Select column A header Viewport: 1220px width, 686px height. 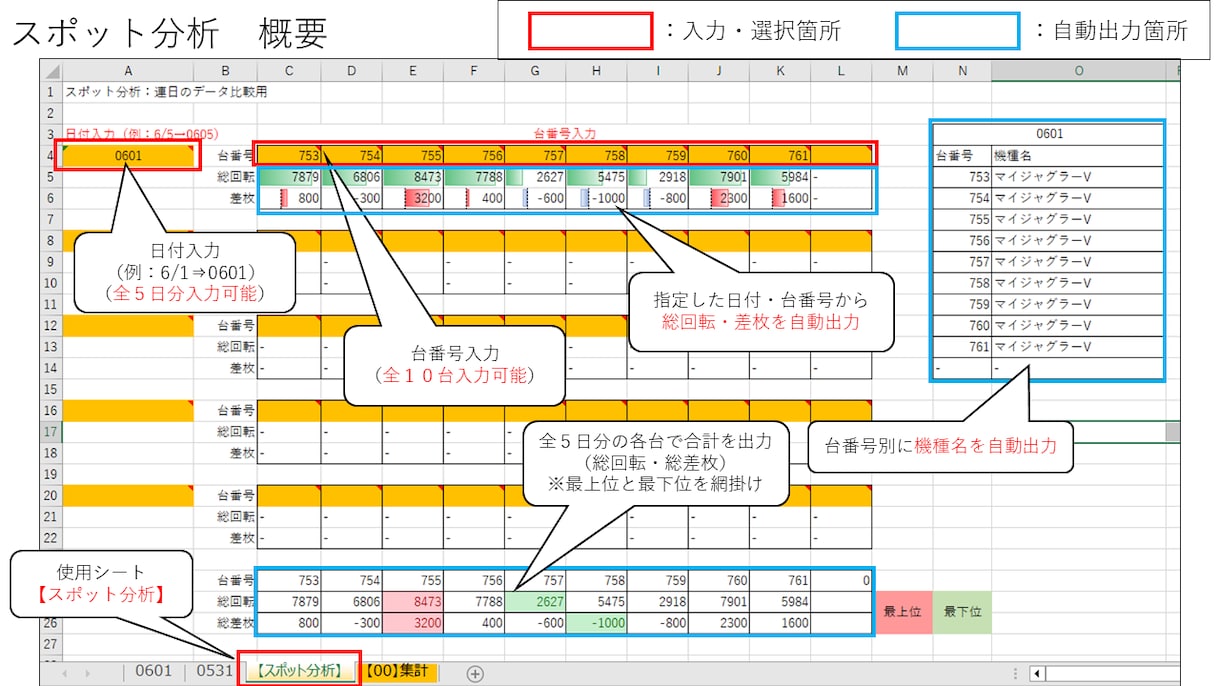tap(128, 71)
